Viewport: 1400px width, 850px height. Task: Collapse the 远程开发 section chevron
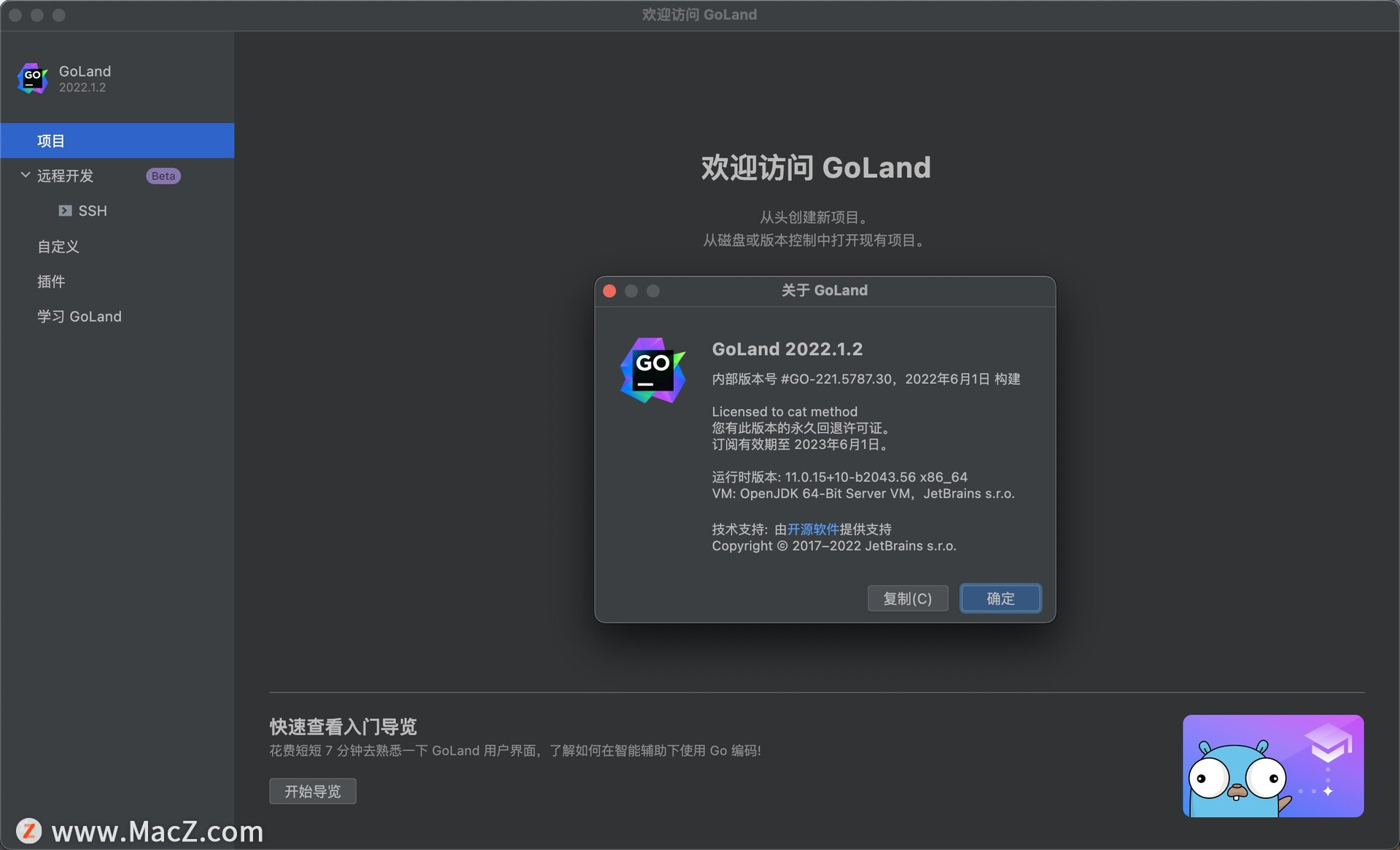click(x=26, y=175)
